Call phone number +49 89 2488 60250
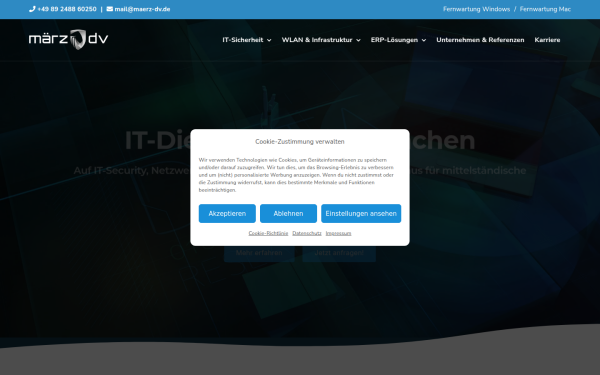This screenshot has height=375, width=600. click(x=67, y=9)
